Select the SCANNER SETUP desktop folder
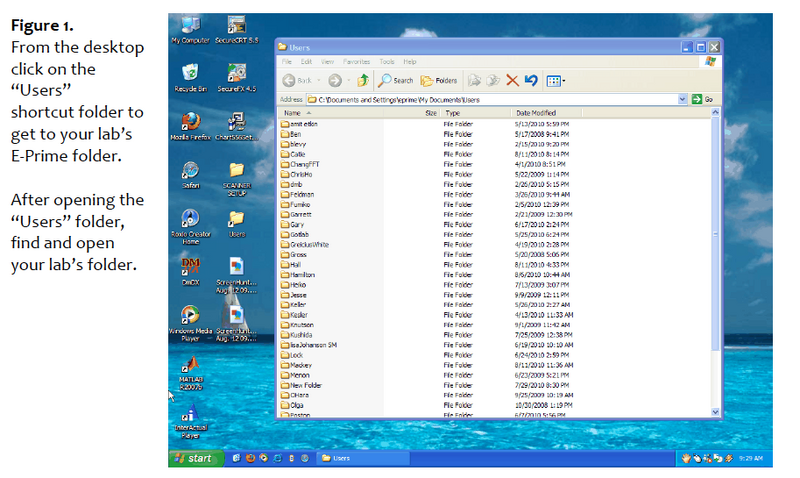Image resolution: width=800 pixels, height=478 pixels. 237,180
